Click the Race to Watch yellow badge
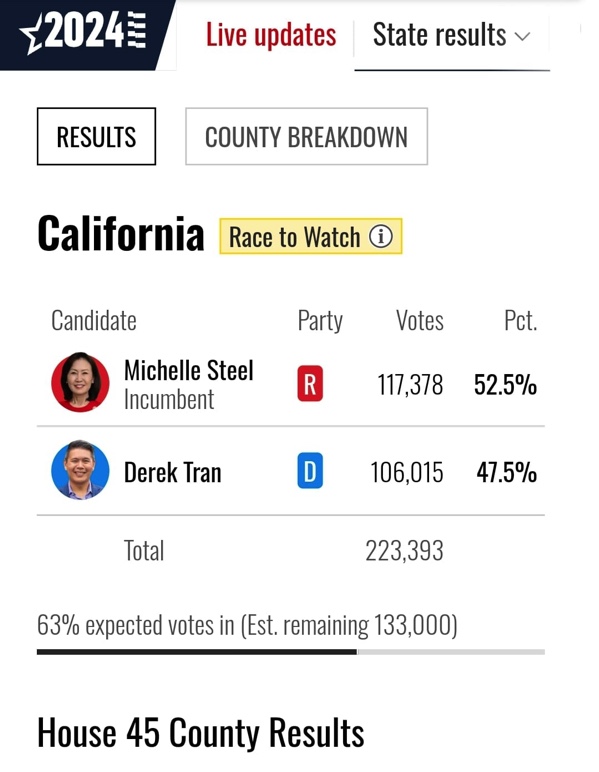This screenshot has width=599, height=772. click(311, 236)
